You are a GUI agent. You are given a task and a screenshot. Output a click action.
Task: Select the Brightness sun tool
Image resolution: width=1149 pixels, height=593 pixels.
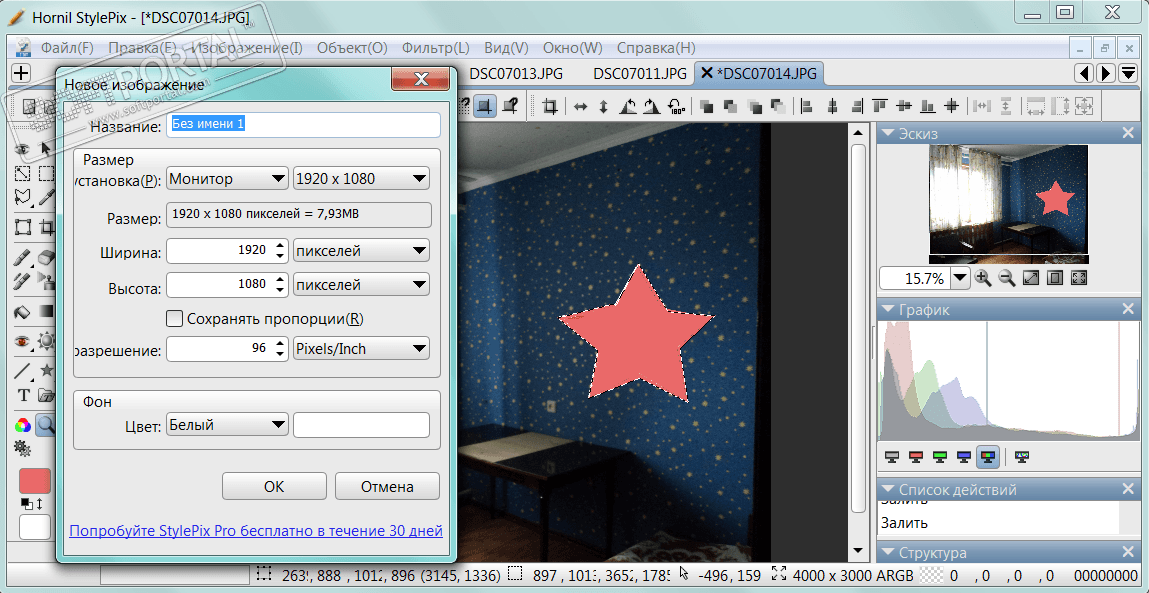(x=46, y=341)
